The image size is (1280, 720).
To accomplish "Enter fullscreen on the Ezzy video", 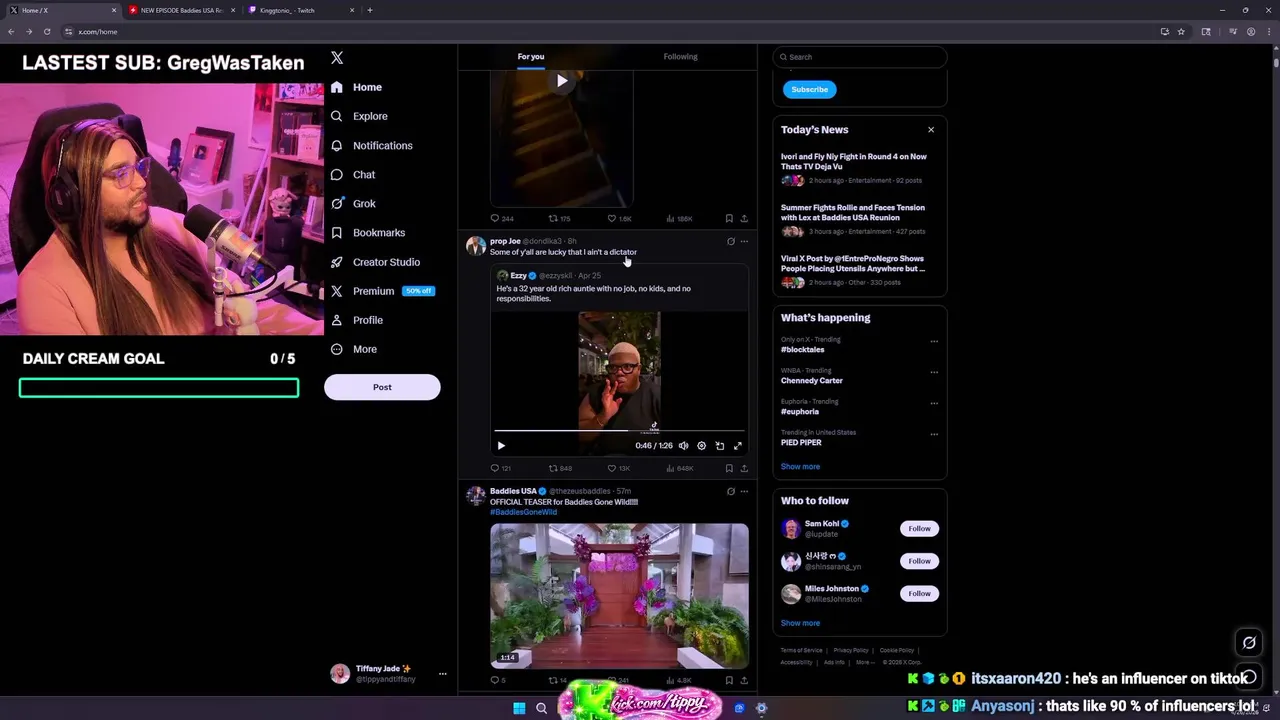I will point(738,446).
